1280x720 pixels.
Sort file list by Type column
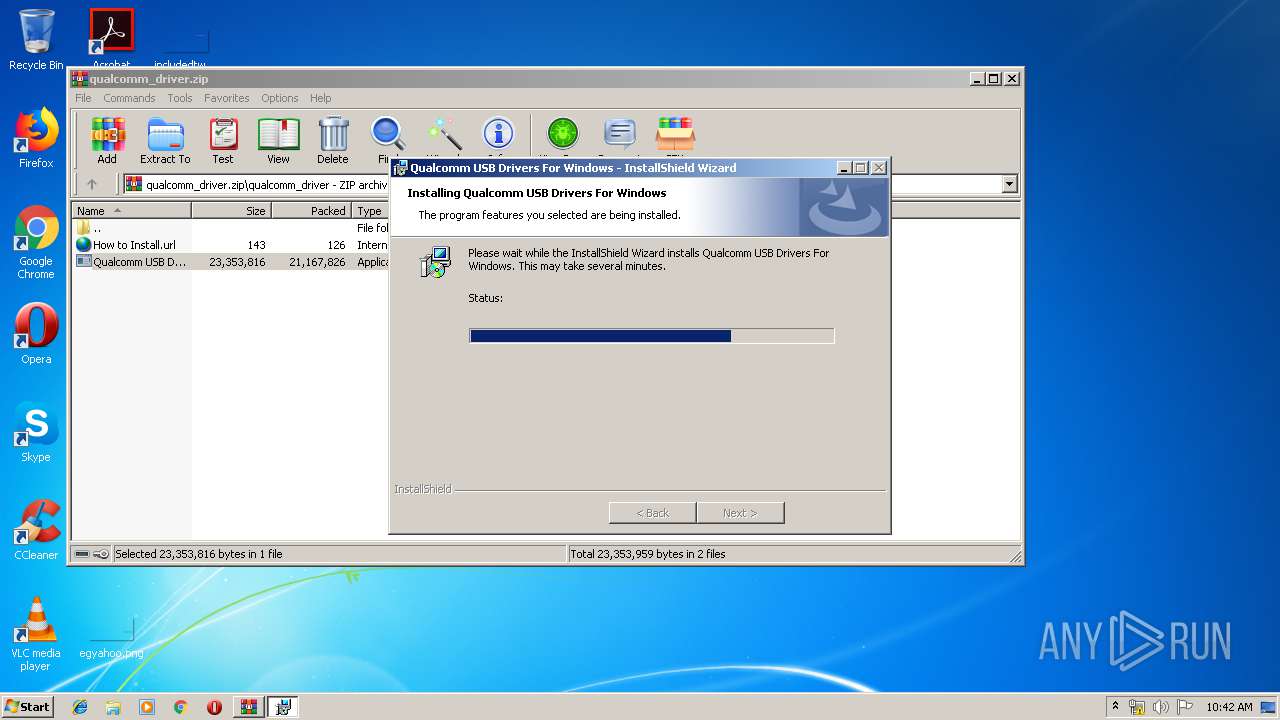pyautogui.click(x=371, y=211)
